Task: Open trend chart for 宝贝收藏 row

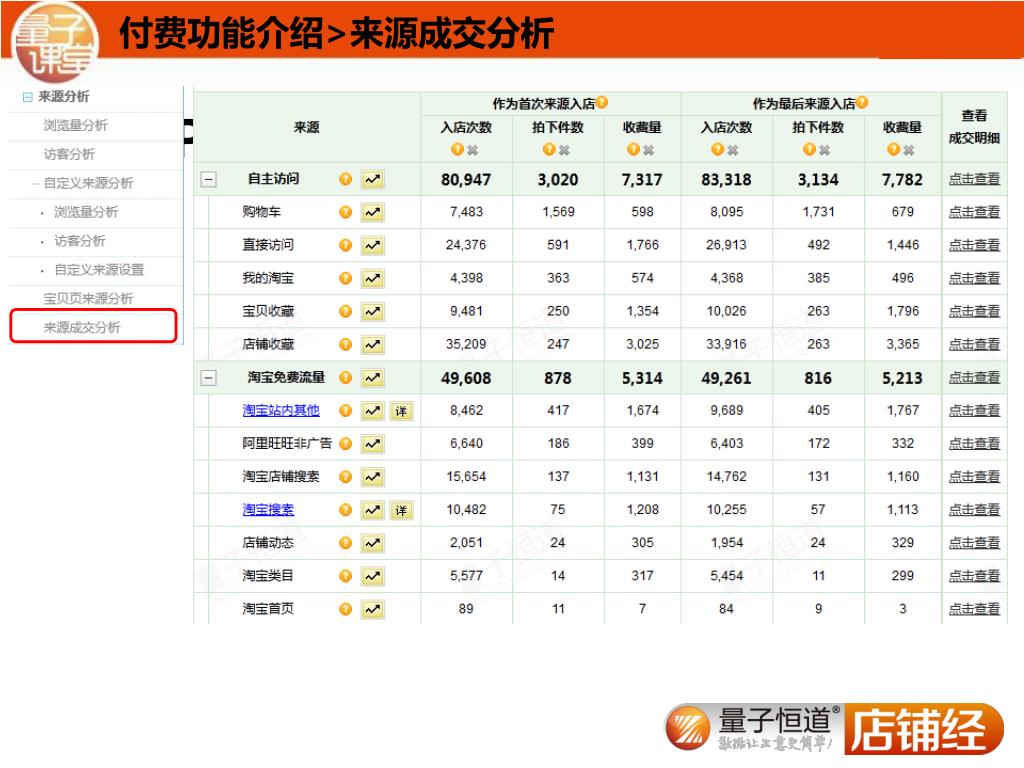Action: (372, 312)
